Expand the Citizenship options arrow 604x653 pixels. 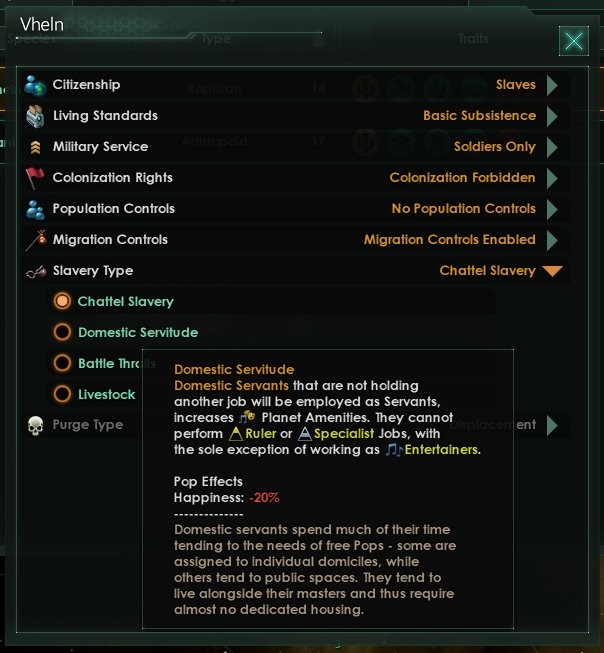tap(553, 85)
